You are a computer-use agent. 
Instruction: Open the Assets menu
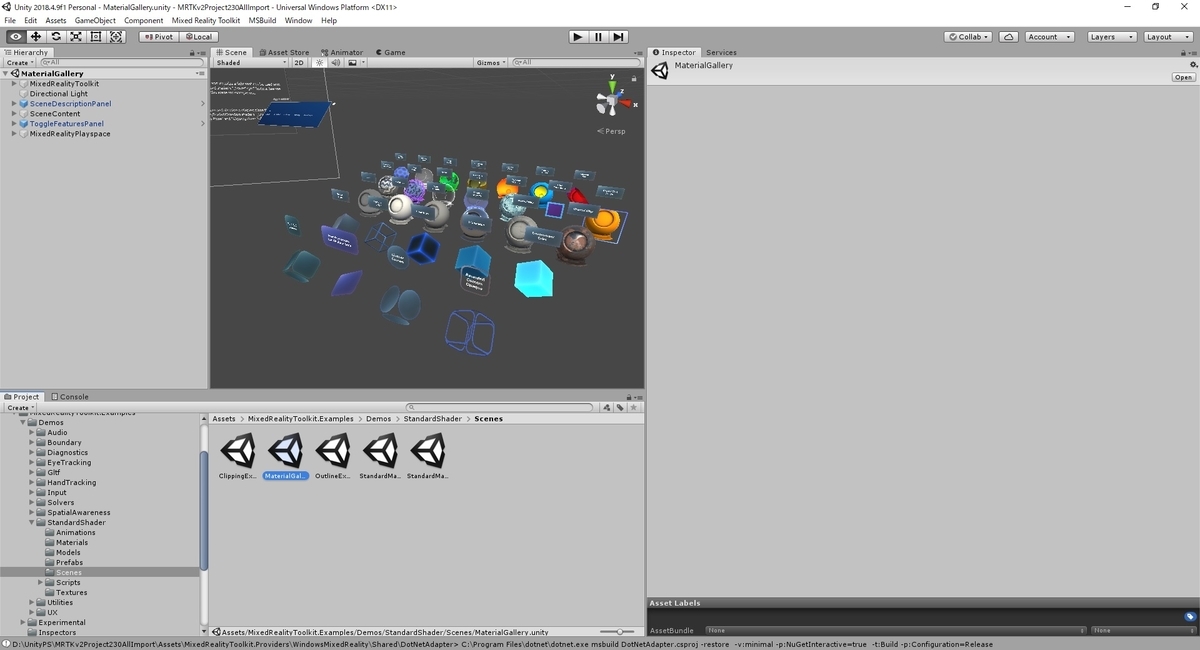56,20
